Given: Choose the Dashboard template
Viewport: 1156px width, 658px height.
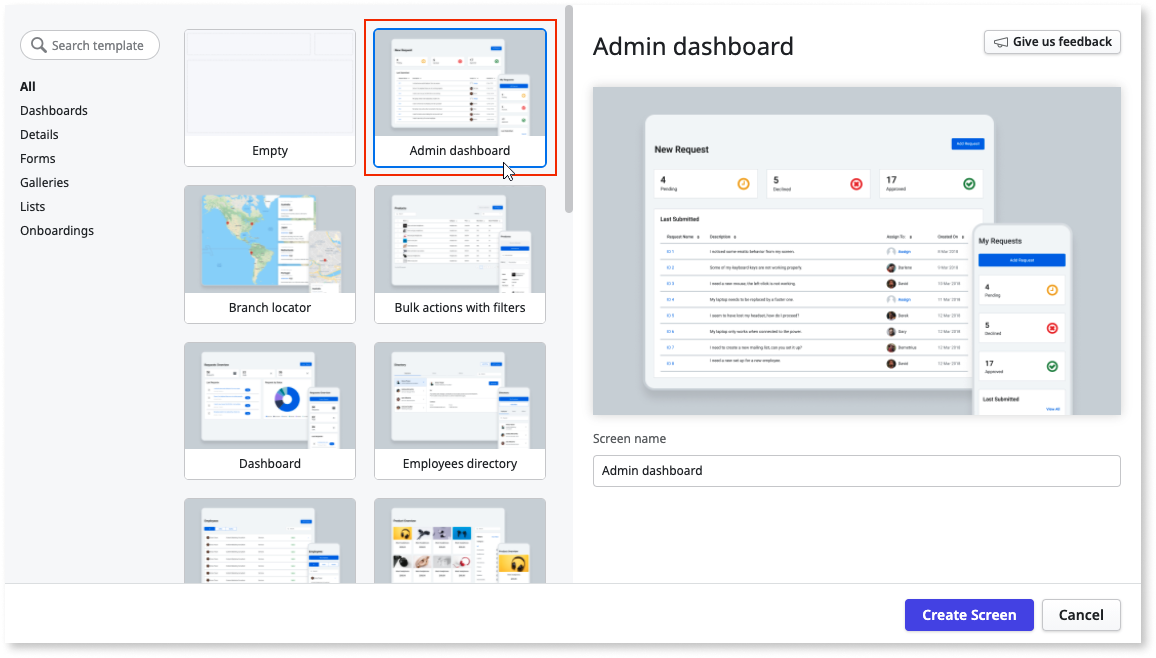Looking at the screenshot, I should coord(269,410).
